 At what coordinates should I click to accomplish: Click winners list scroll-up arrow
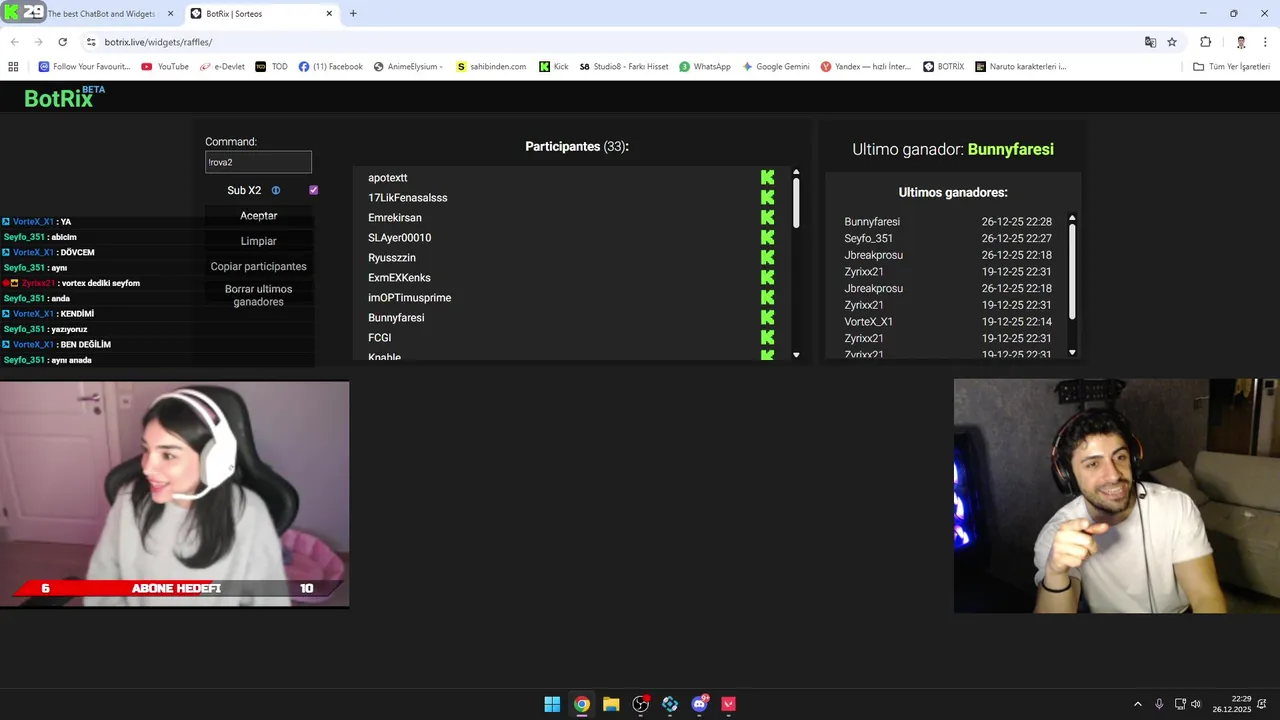point(1072,218)
